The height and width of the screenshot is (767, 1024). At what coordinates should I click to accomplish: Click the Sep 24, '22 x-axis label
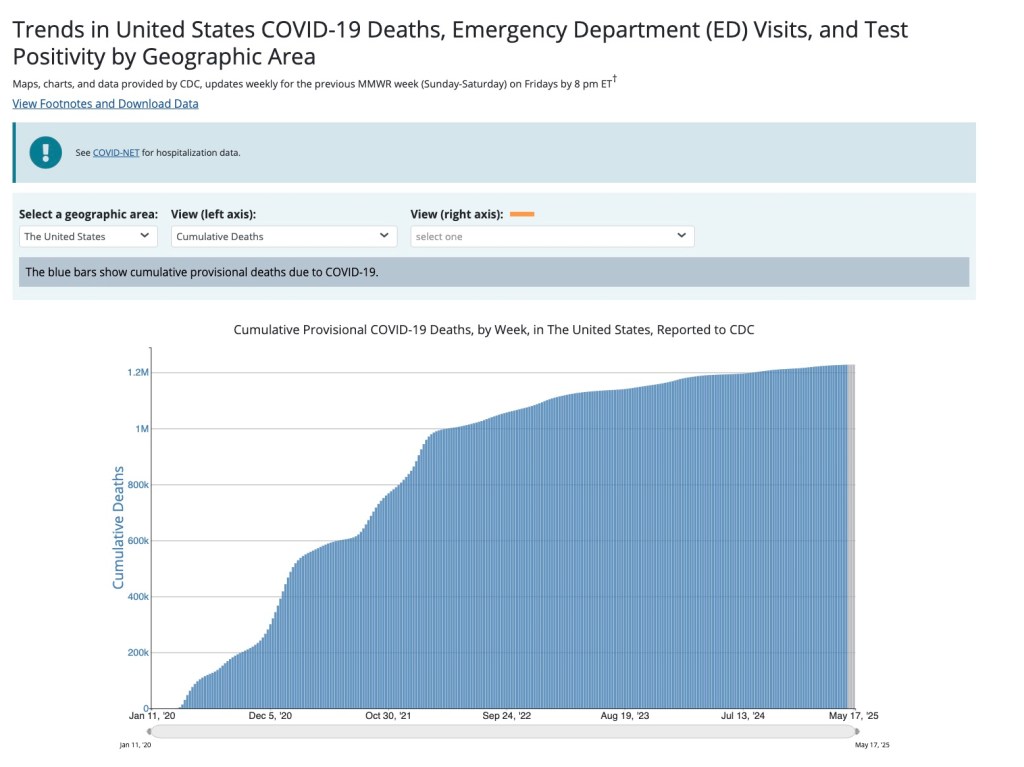(507, 716)
